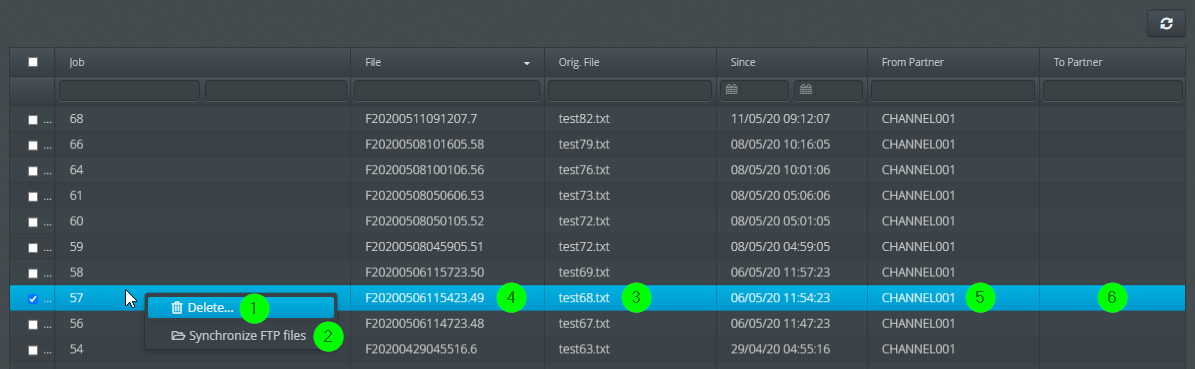Click original file test68.txt
This screenshot has height=369, width=1195.
coord(584,298)
